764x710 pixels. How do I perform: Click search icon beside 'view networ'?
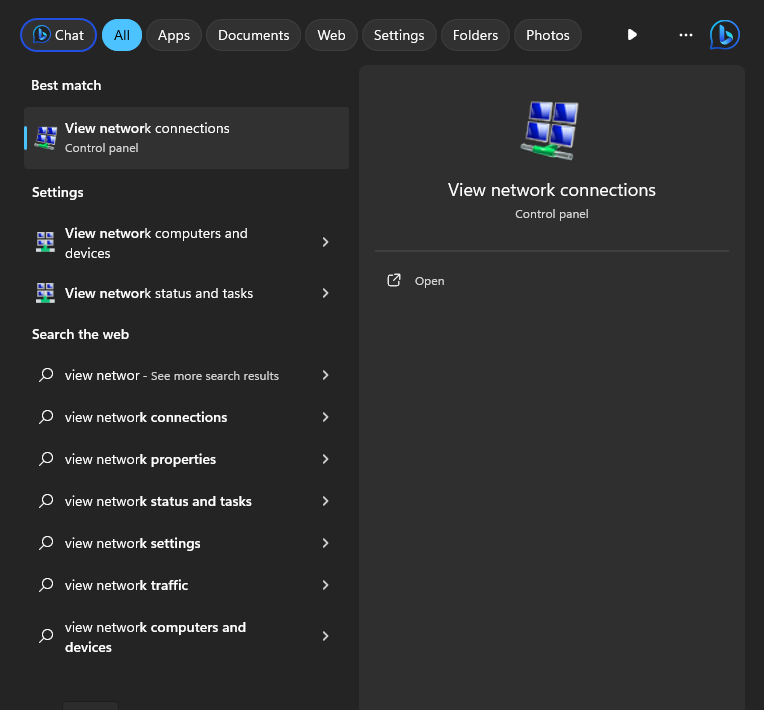coord(46,375)
